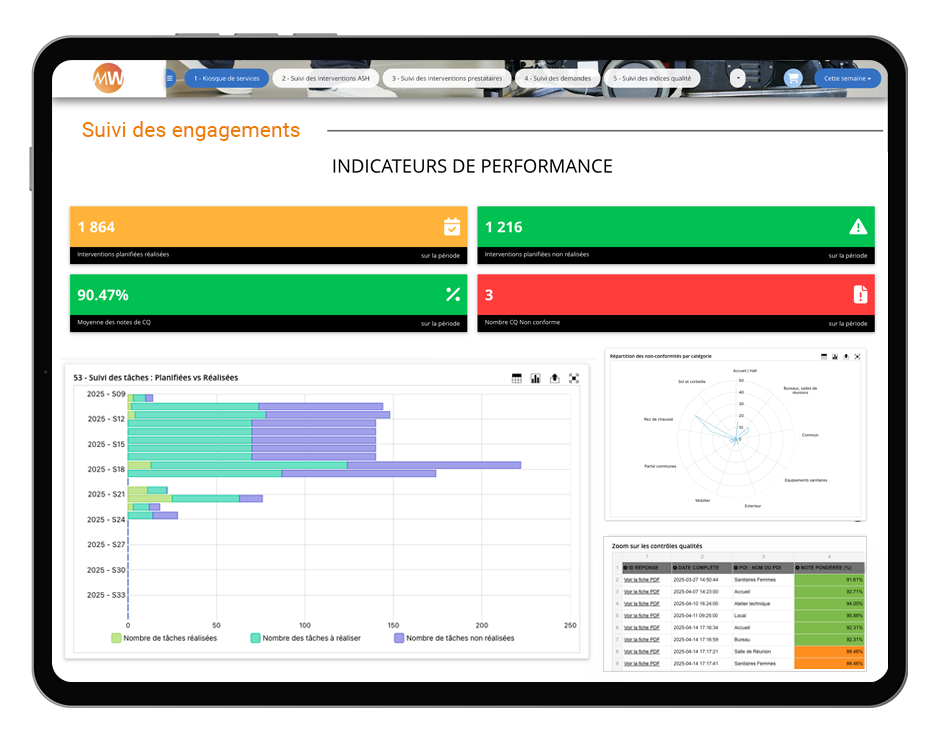Click the '1 - Kiosque de services' button
This screenshot has height=744, width=940.
pos(227,78)
